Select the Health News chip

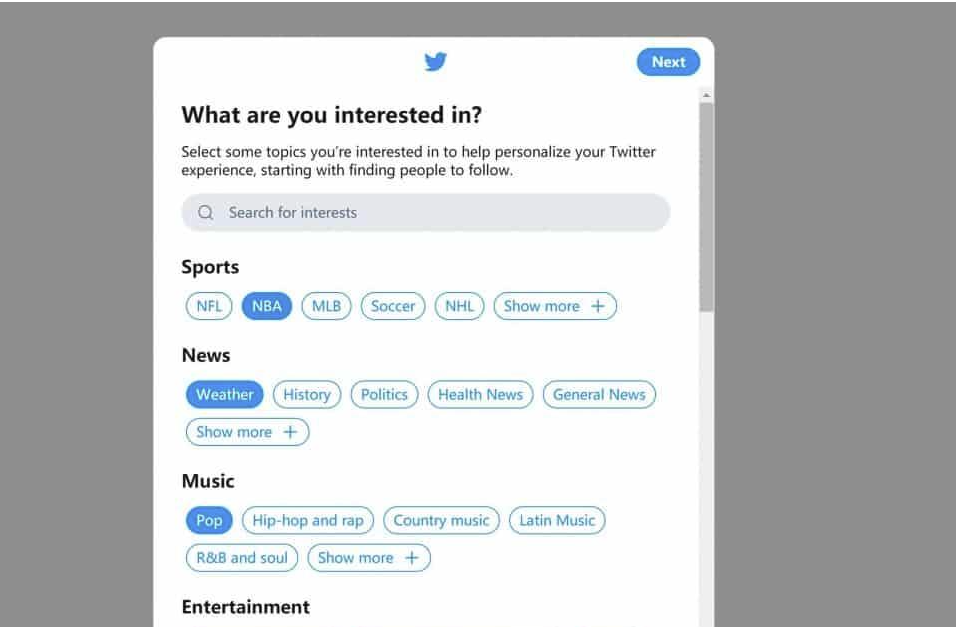pyautogui.click(x=480, y=394)
